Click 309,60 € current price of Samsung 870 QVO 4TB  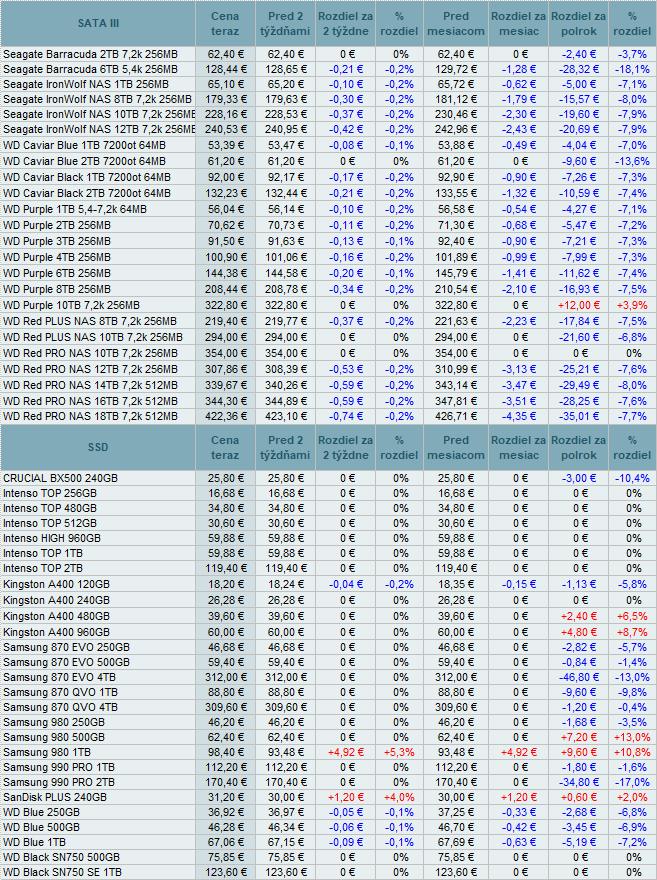(x=227, y=708)
